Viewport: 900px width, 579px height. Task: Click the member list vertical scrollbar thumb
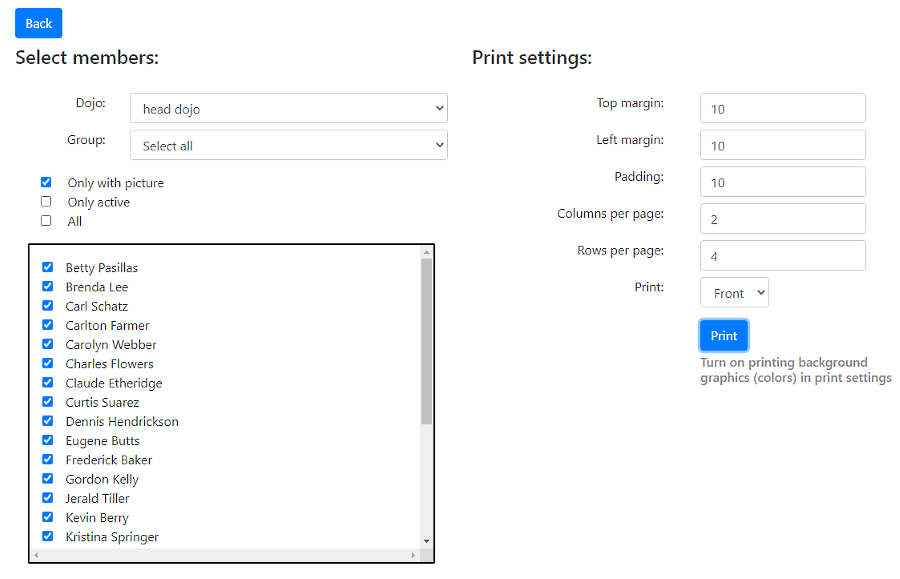[426, 341]
